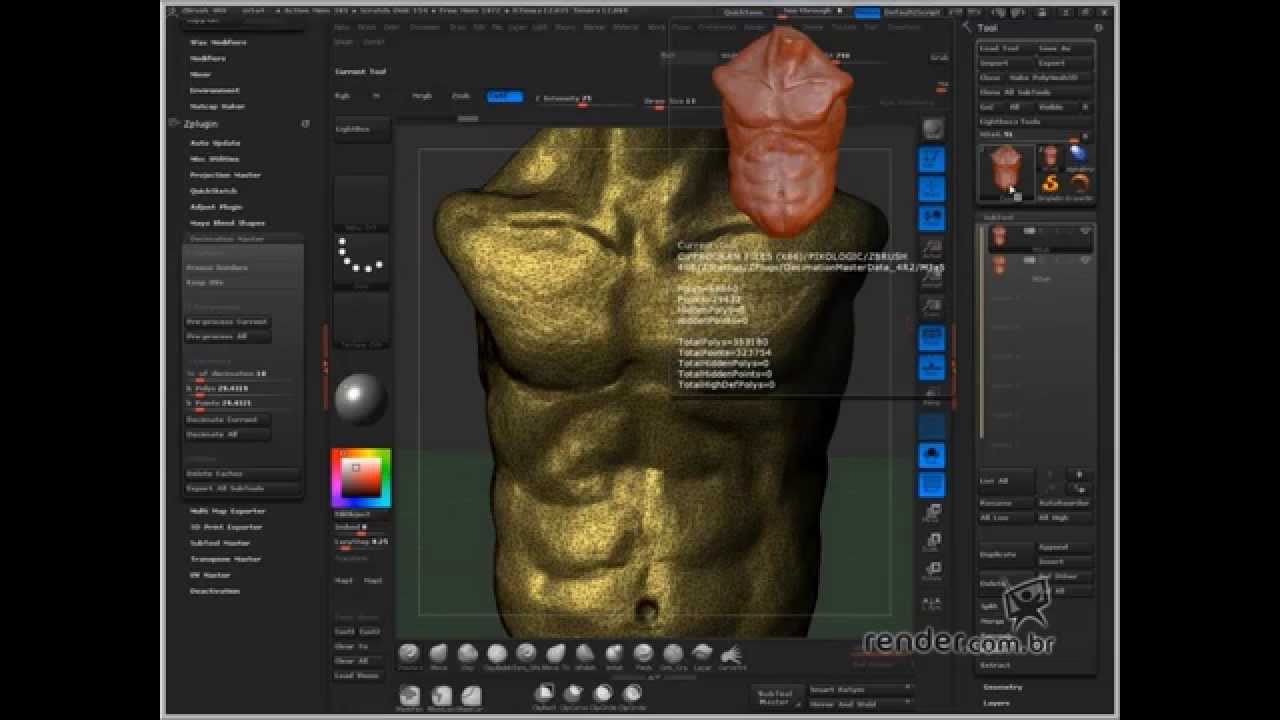Click the Tool palette dock icon
This screenshot has width=1280, height=720.
(x=1098, y=28)
